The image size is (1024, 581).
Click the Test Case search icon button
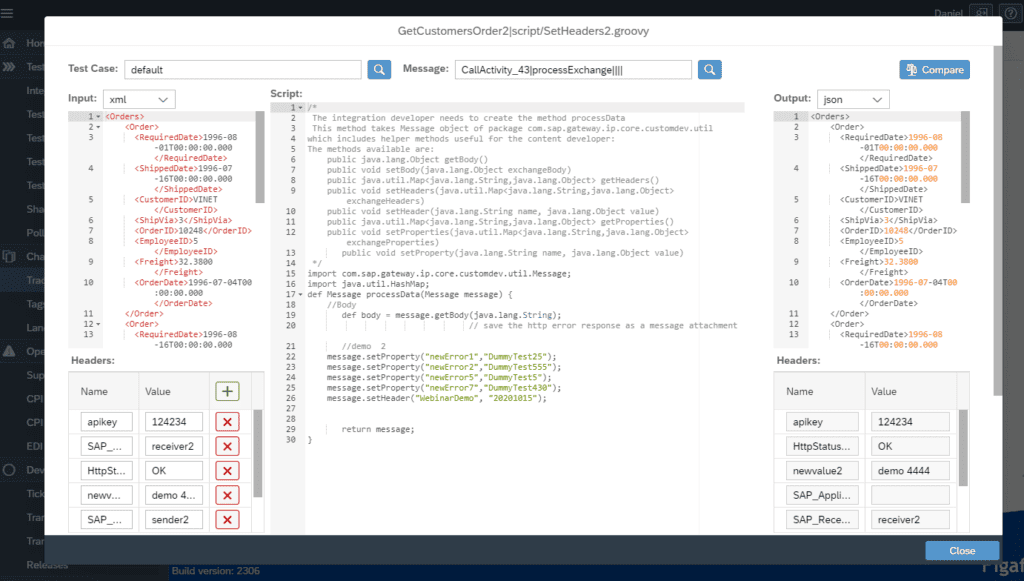coord(379,70)
